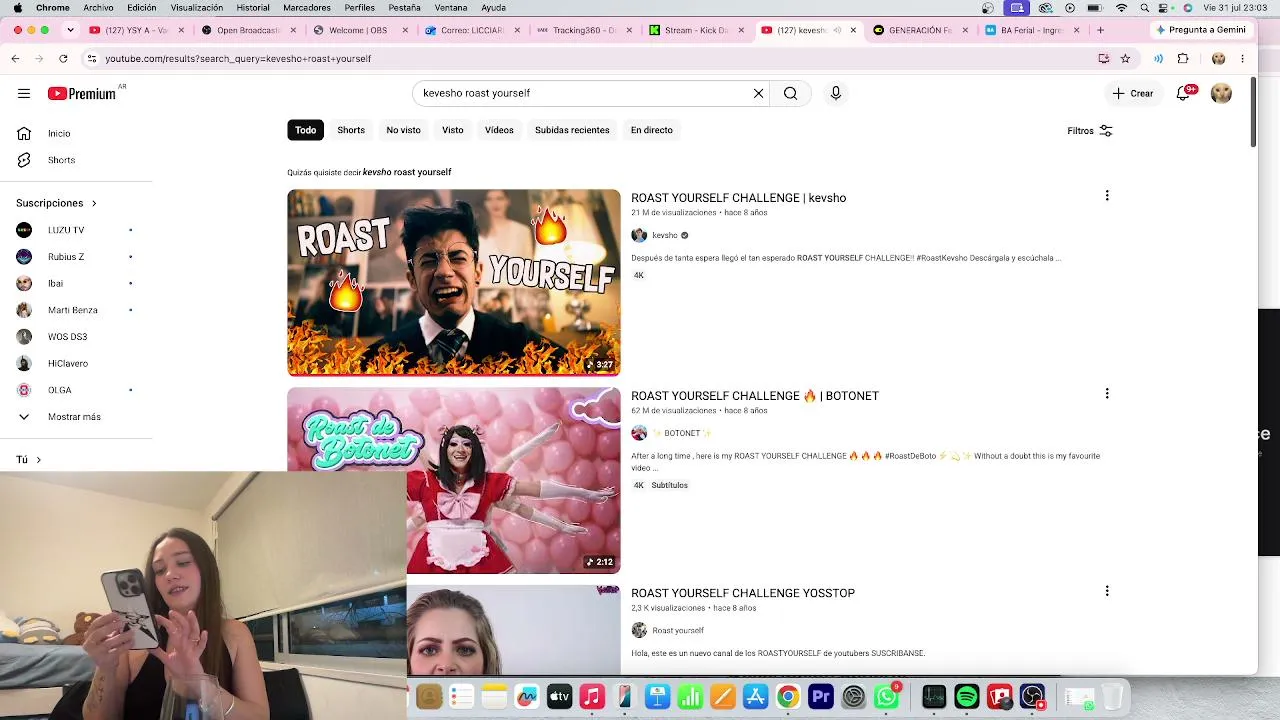Go to the YouTube Premium home logo
This screenshot has width=1280, height=720.
point(82,93)
